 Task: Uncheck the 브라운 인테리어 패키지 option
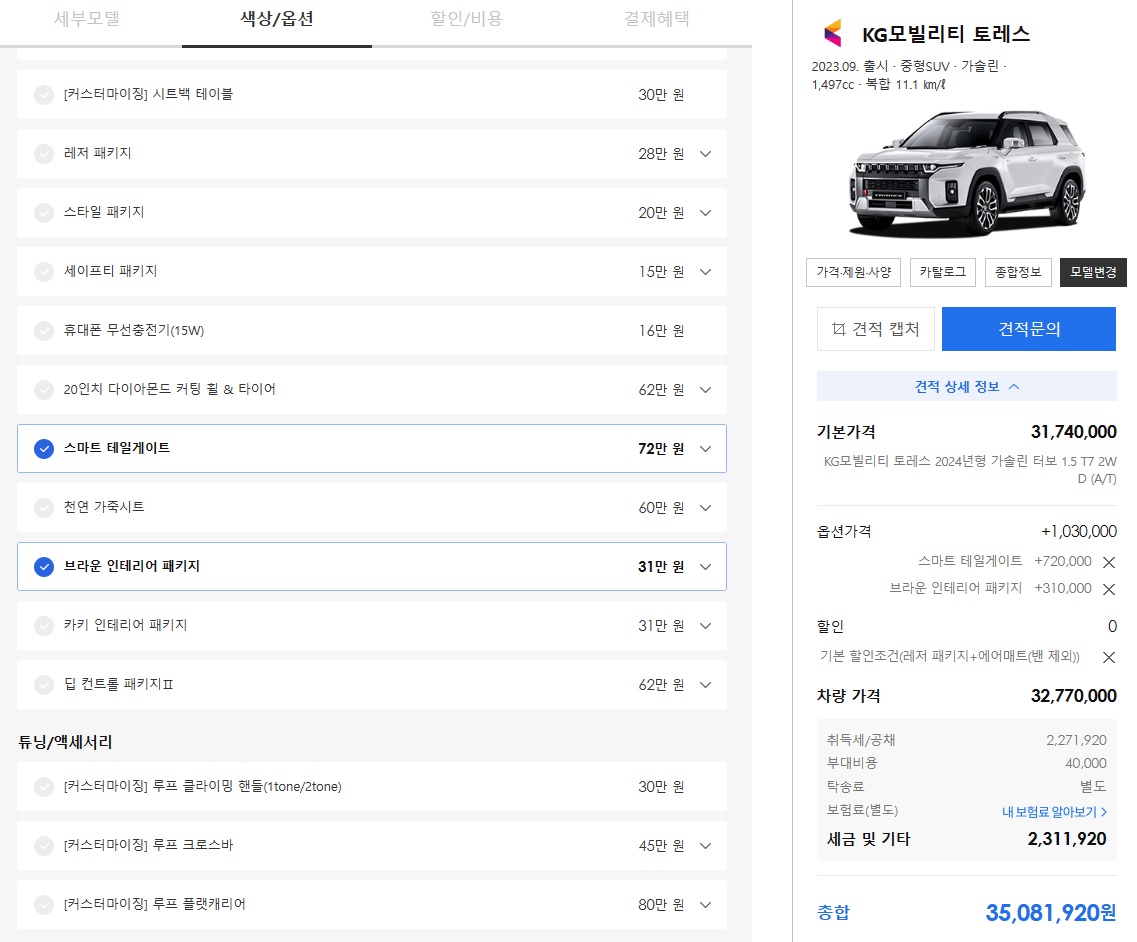[44, 566]
